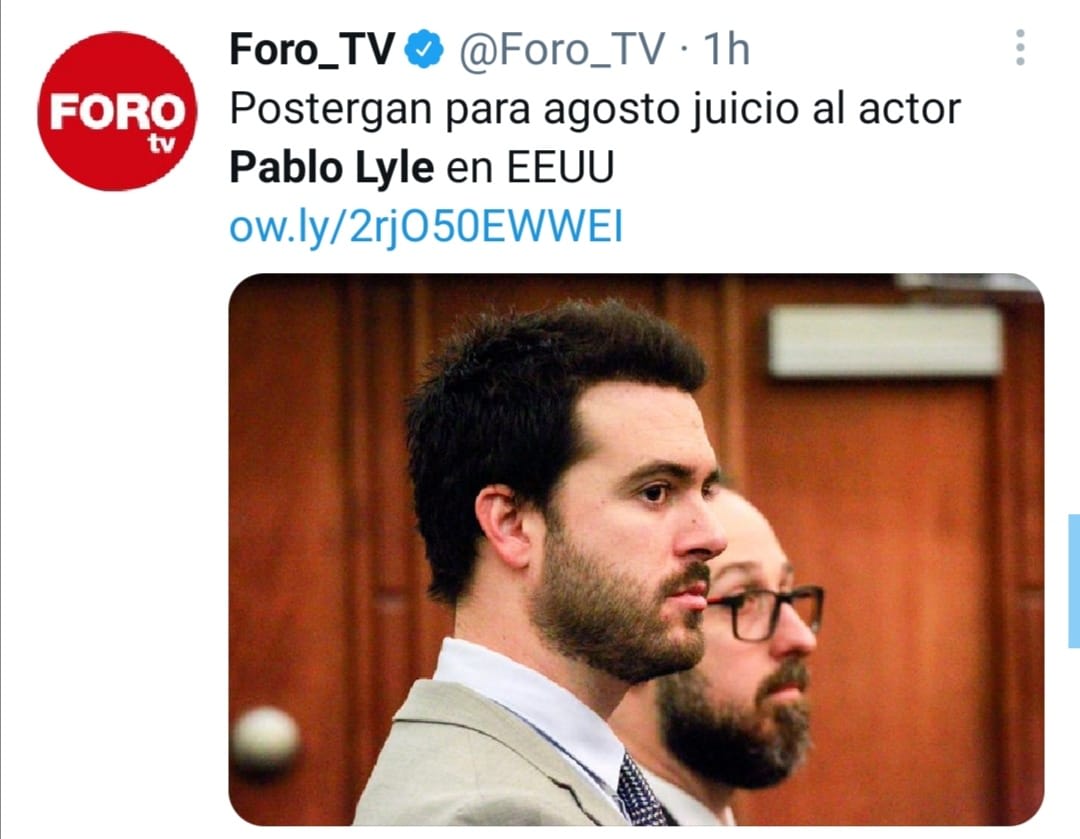
Task: Click the blue verified badge beside Foro_TV
Action: pyautogui.click(x=424, y=49)
